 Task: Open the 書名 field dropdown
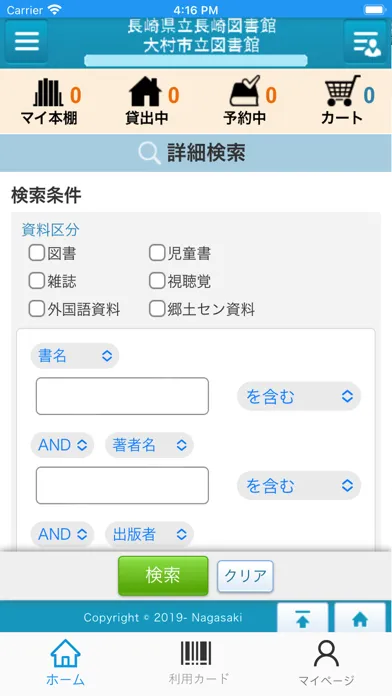(75, 356)
